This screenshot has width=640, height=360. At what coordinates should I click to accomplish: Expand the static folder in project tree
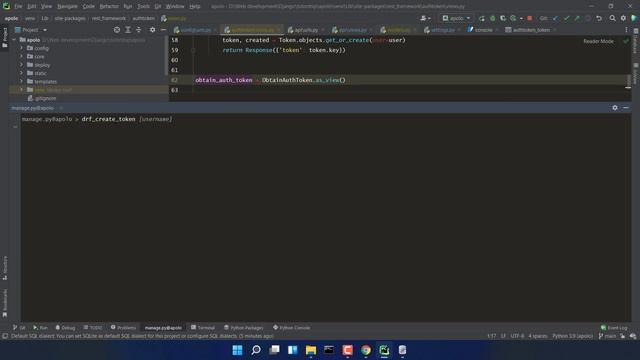click(x=22, y=73)
